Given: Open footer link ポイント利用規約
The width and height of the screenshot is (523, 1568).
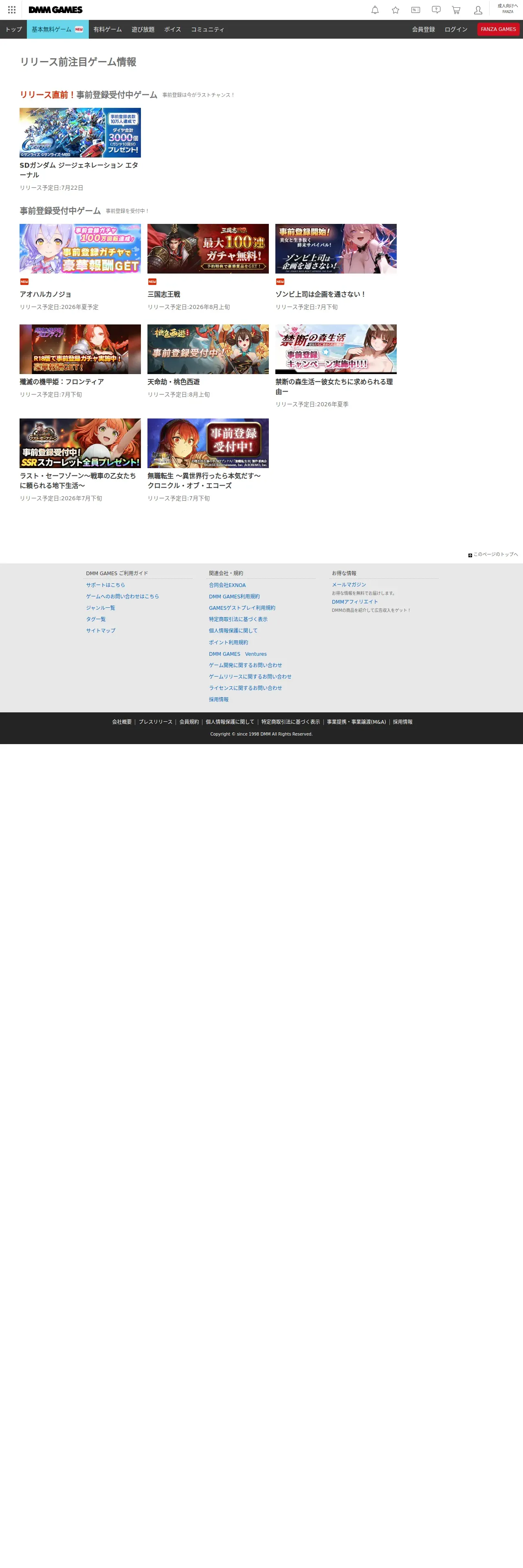Looking at the screenshot, I should pos(229,642).
